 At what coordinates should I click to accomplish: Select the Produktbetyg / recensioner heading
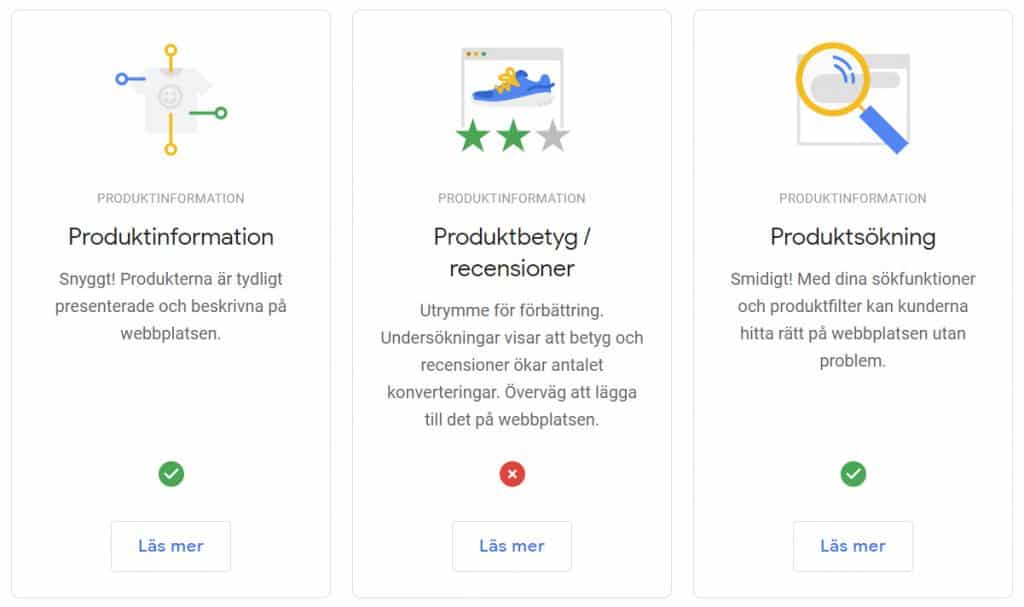[x=512, y=252]
